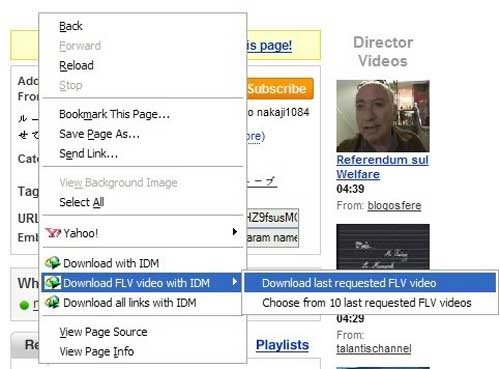Screen dimensions: 500x369
Task: Select Download FLV video with IDM
Action: [141, 283]
